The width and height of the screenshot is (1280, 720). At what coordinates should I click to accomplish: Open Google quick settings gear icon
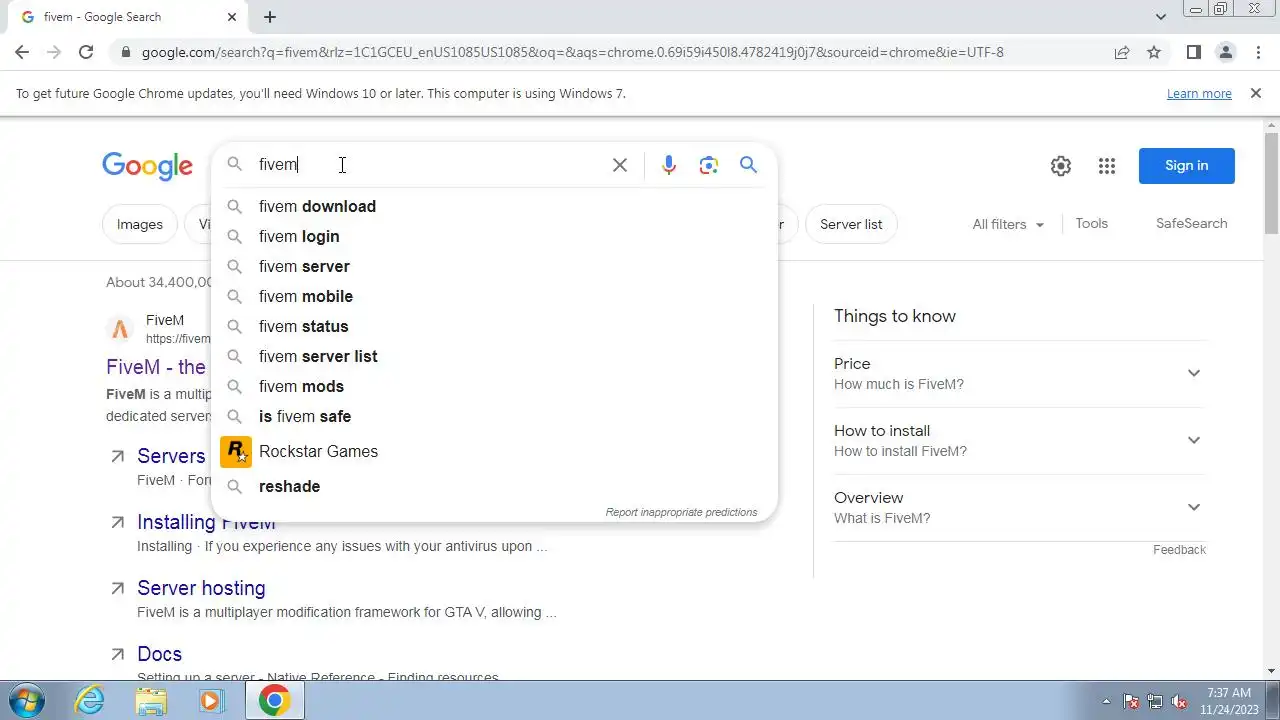click(1061, 166)
